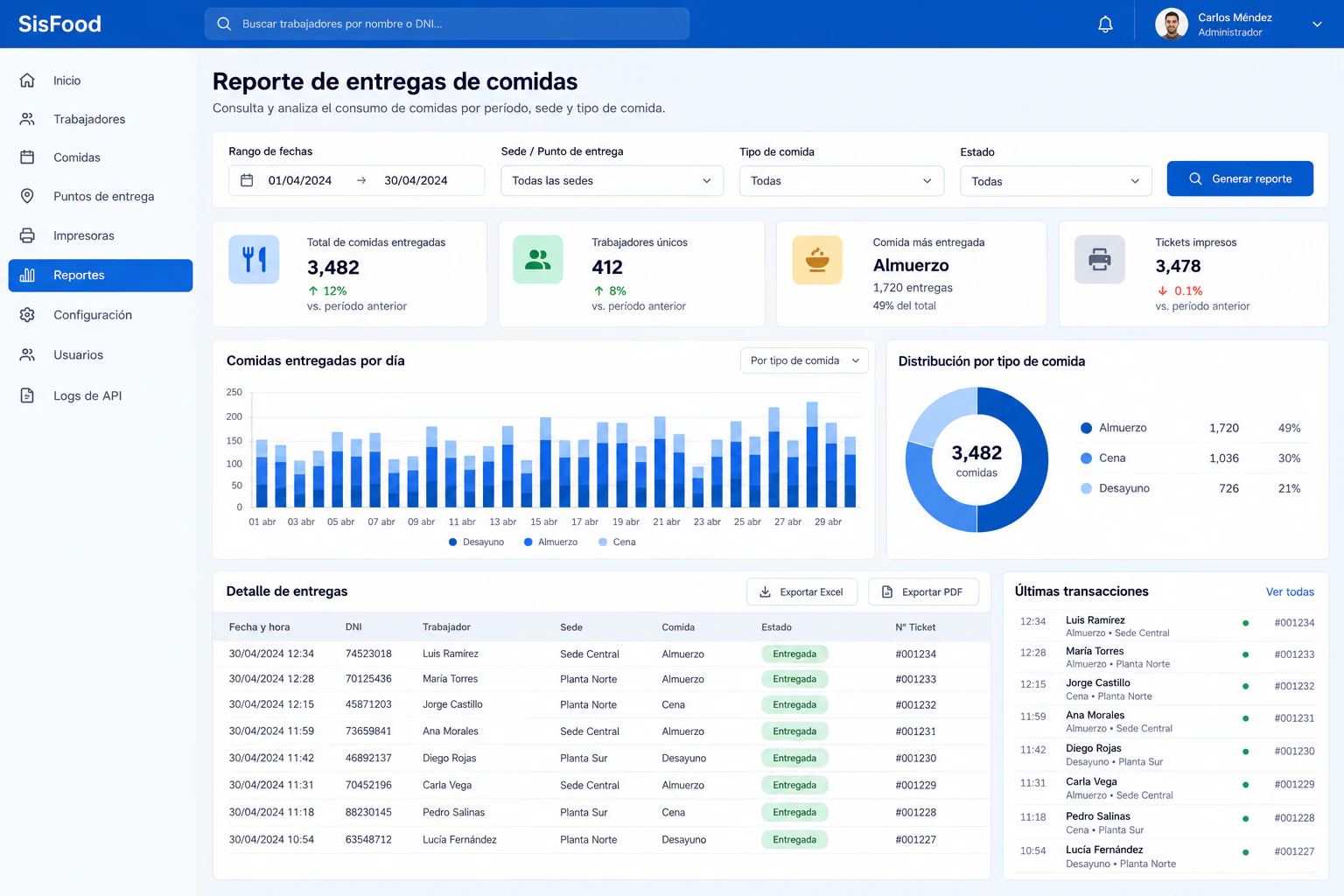Click the bowl icon on Comida más entregada card
Screen dimensions: 1344x896
coord(817,260)
